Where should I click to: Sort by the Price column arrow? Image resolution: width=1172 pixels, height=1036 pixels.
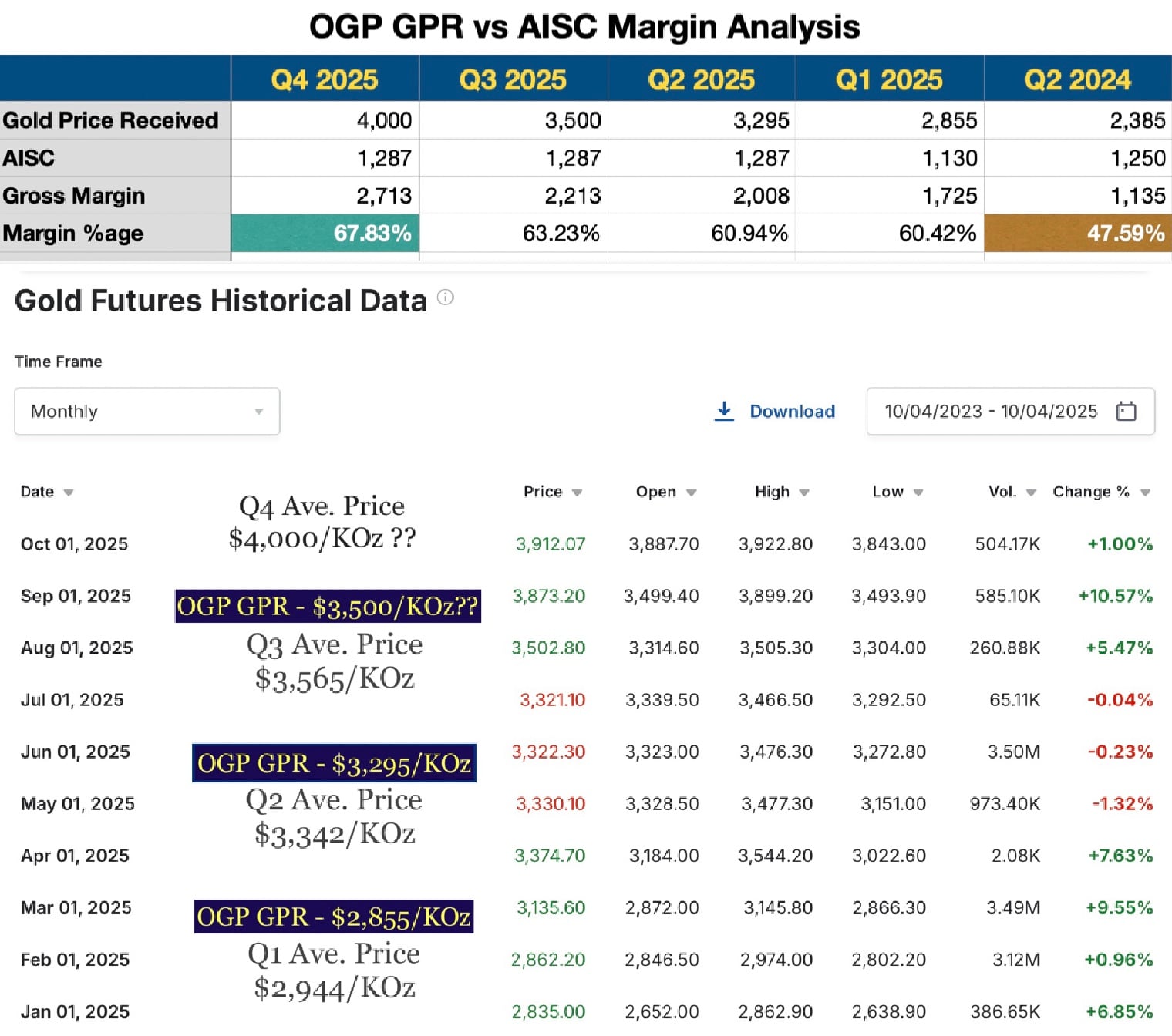coord(577,493)
